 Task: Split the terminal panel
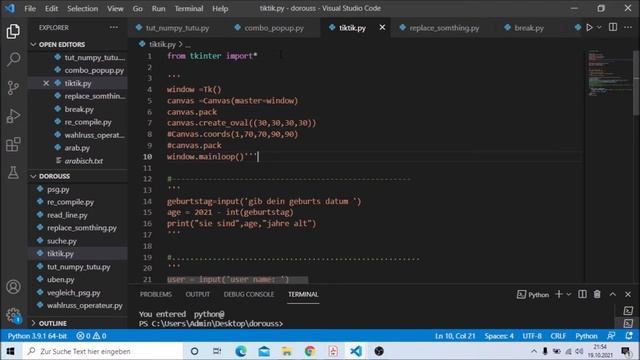582,294
